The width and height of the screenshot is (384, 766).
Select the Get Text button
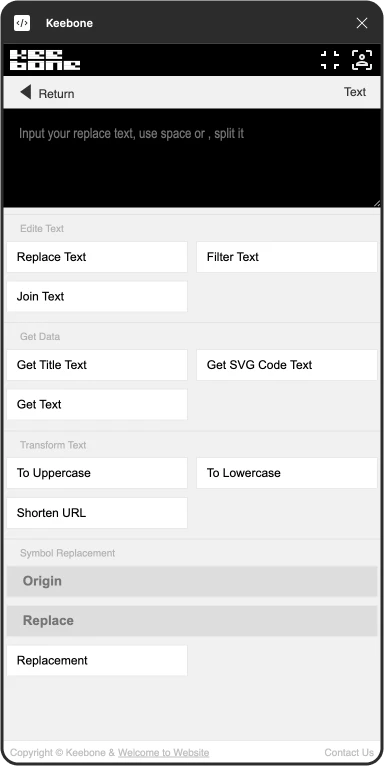coord(97,404)
